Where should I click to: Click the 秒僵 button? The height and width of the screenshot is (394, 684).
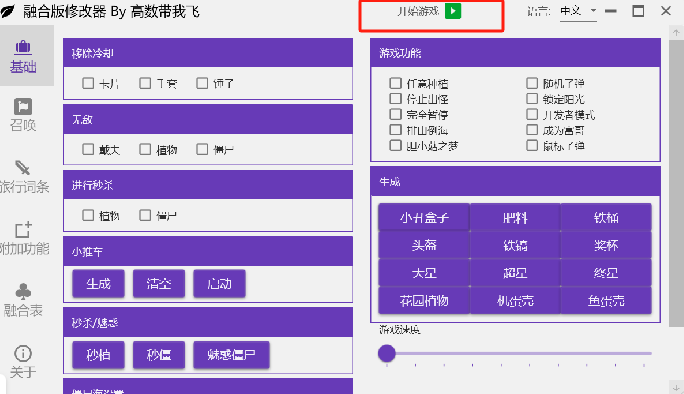159,355
